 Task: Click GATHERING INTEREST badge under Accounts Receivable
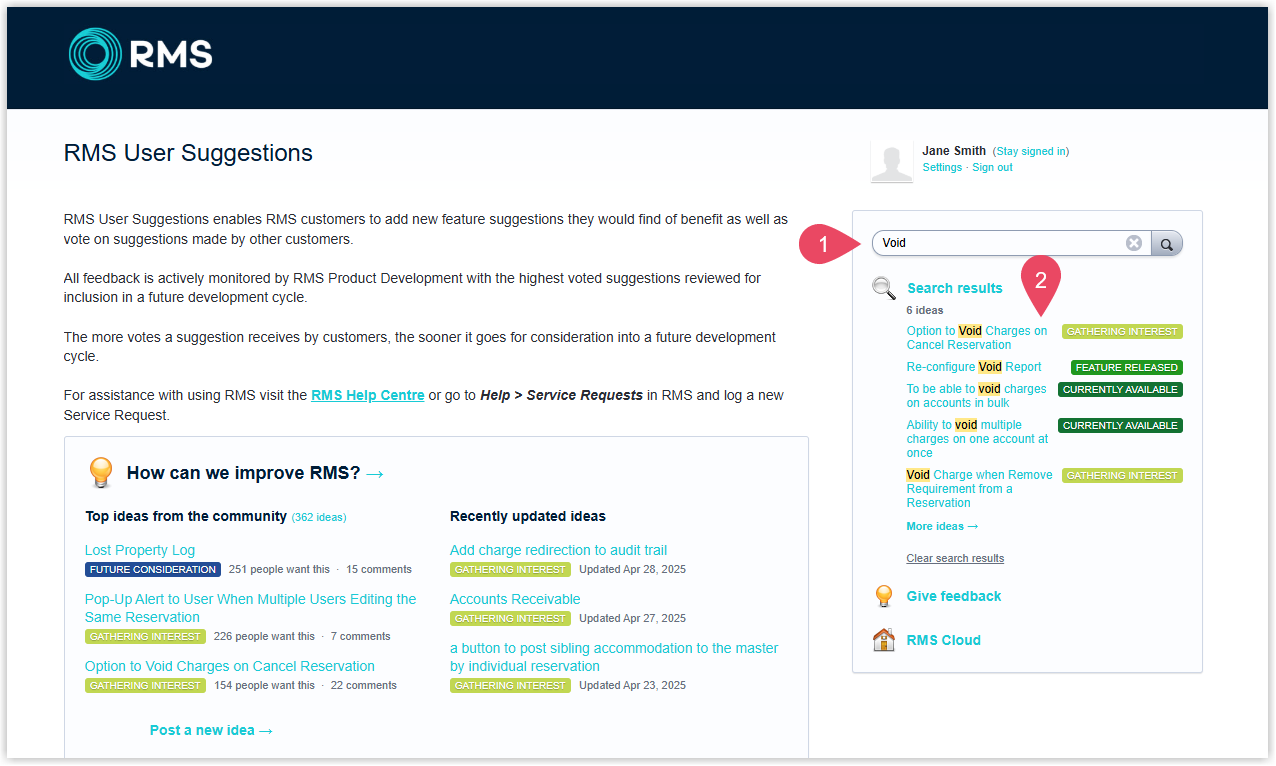pyautogui.click(x=510, y=619)
